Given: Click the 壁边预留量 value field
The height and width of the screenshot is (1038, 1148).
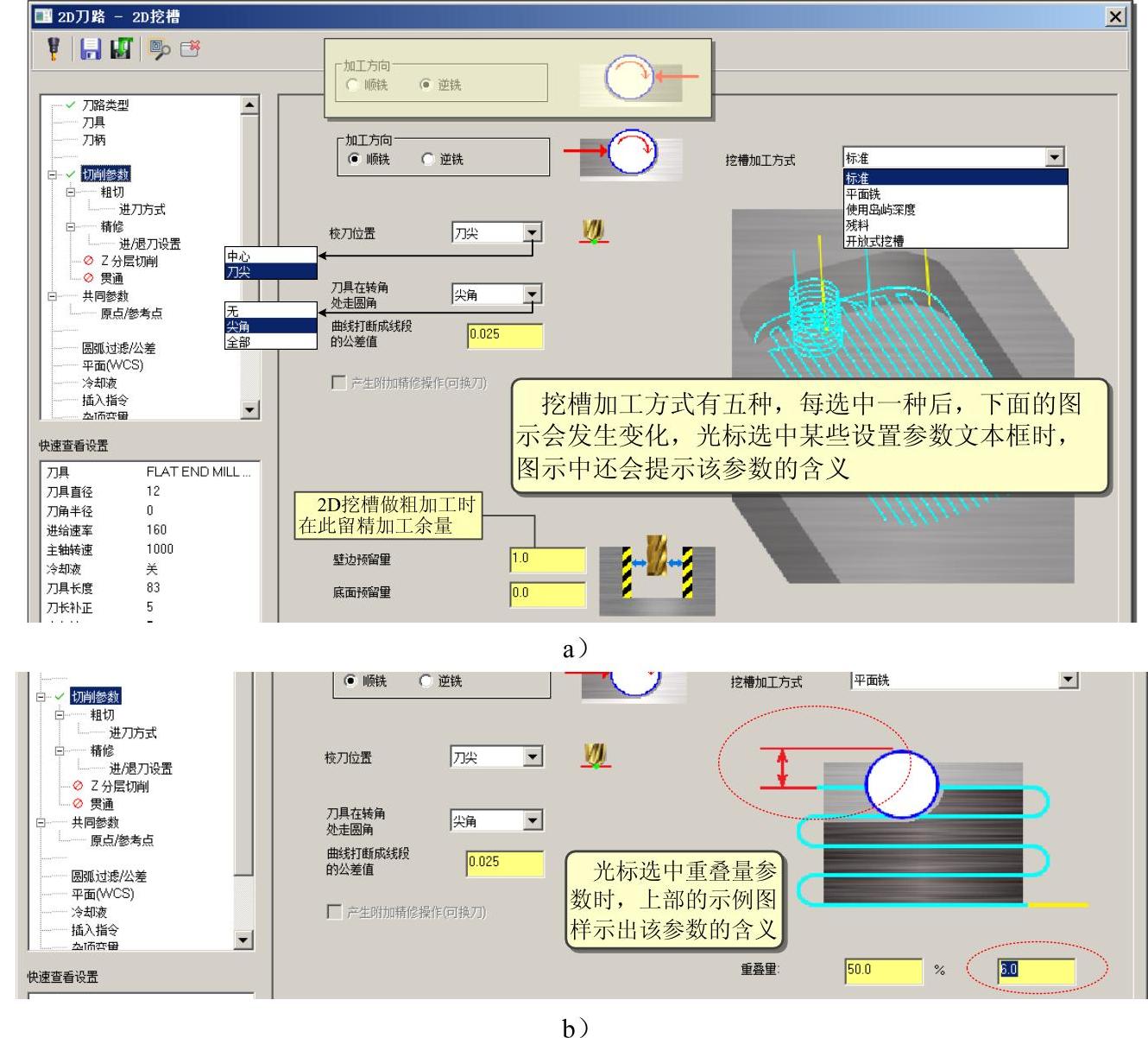Looking at the screenshot, I should pos(547,560).
